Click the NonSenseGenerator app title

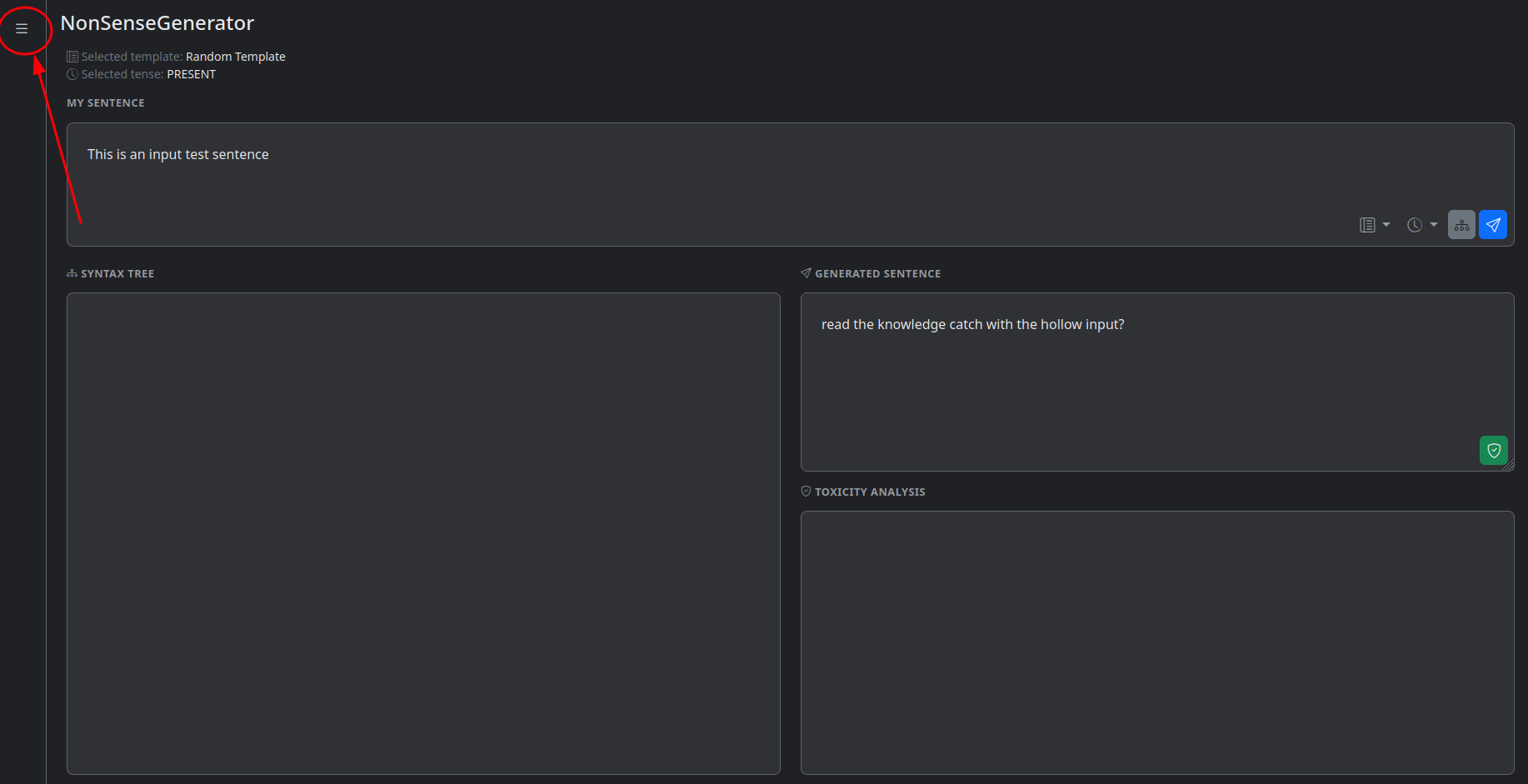pos(157,23)
